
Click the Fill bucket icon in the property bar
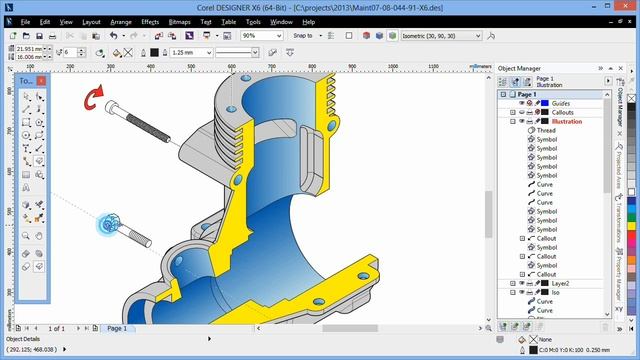pos(117,53)
